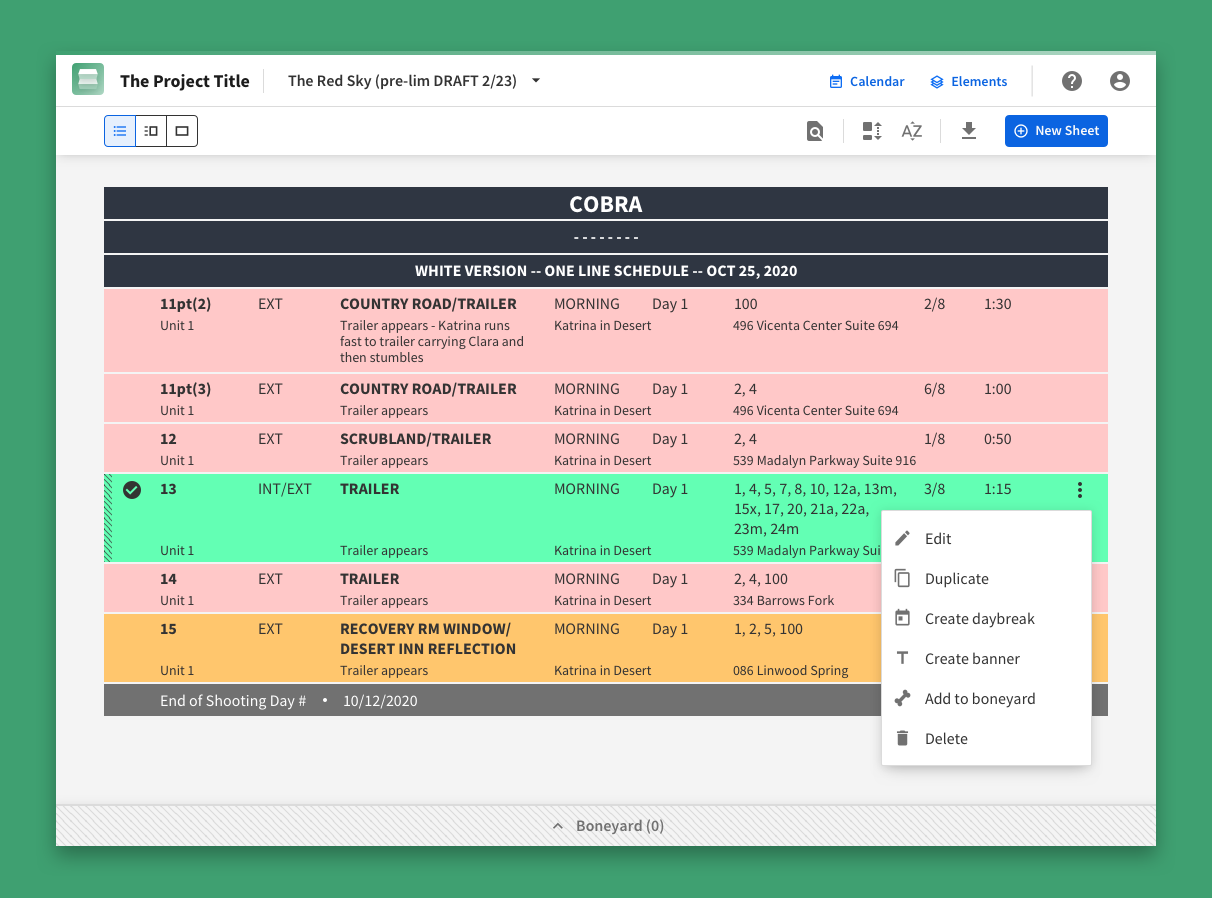The width and height of the screenshot is (1212, 898).
Task: Click the three-dot menu on scene 13
Action: click(x=1080, y=490)
